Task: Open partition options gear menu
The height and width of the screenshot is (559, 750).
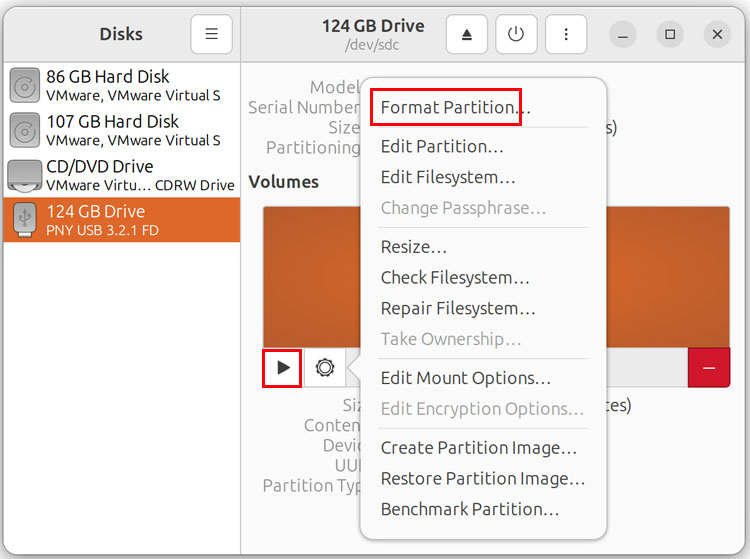Action: click(325, 368)
